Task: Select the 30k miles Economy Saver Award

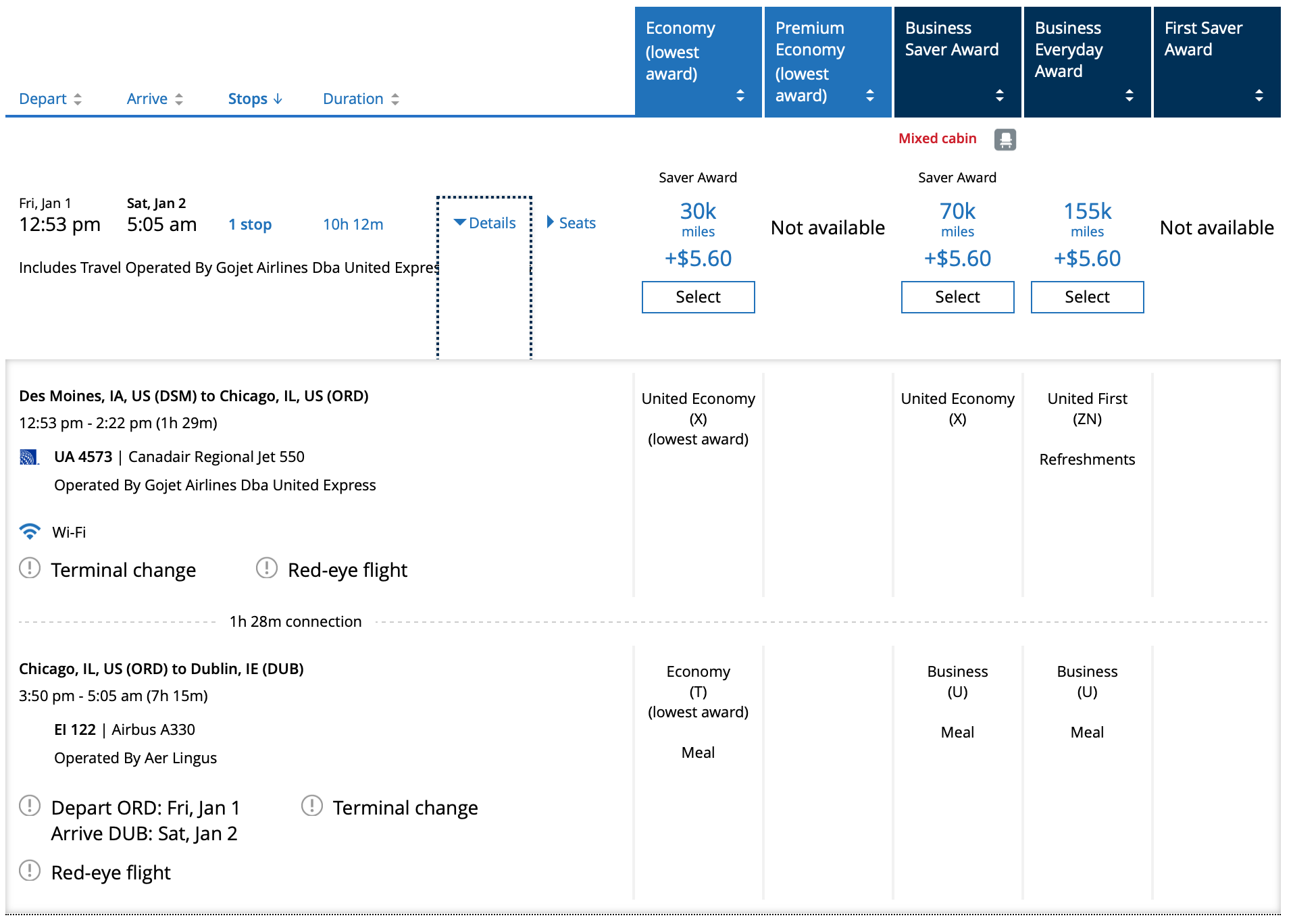Action: click(698, 297)
